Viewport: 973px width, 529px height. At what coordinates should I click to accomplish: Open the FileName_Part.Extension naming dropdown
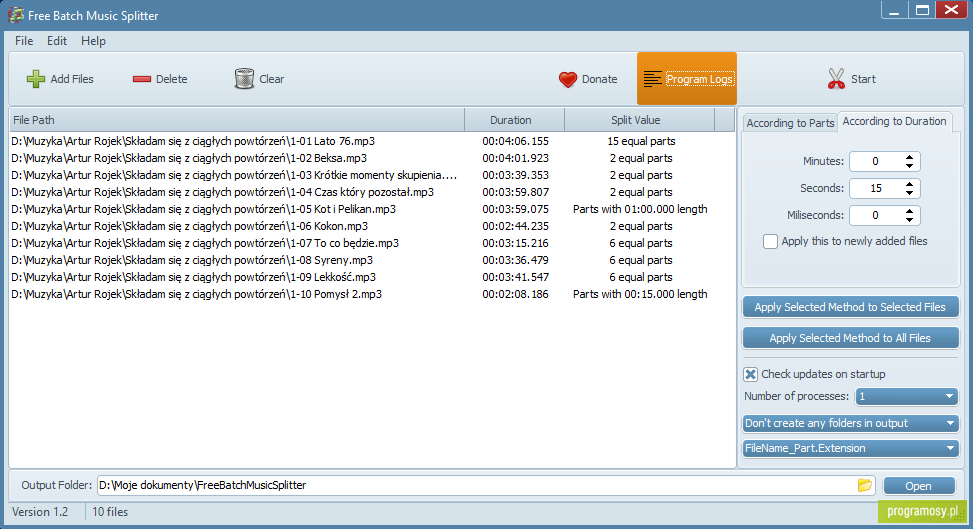[x=850, y=448]
